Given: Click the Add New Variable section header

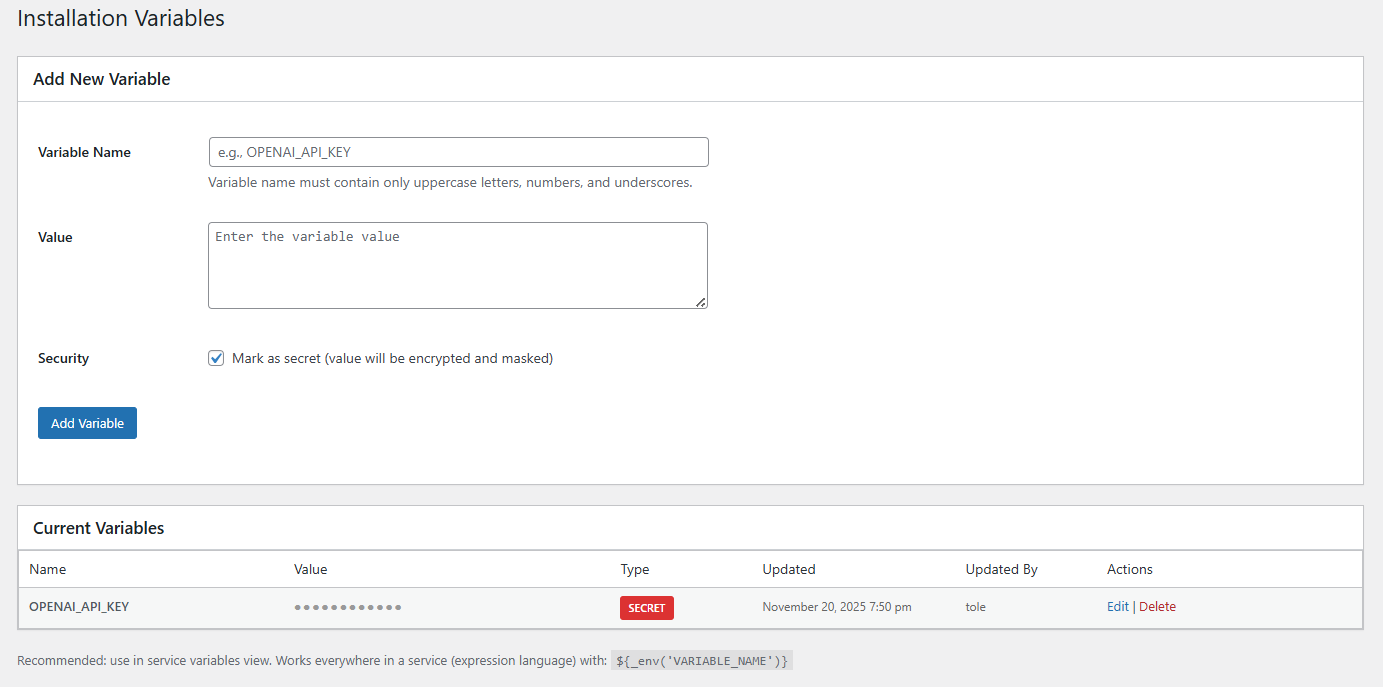Looking at the screenshot, I should [101, 78].
